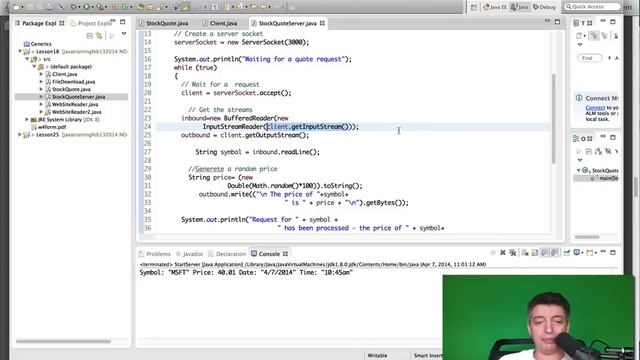
Task: Click the Task List horizontal scrollbar
Action: click(587, 237)
